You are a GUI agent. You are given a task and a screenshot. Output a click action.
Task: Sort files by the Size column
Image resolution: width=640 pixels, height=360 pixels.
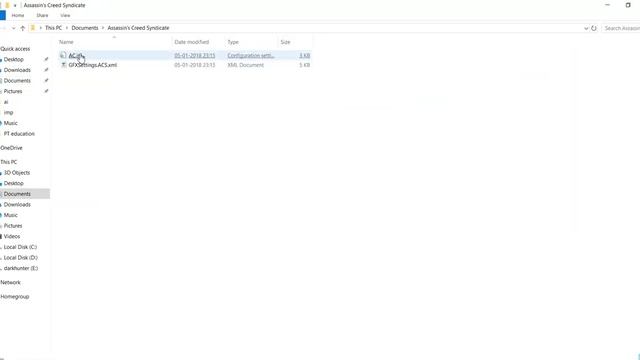(x=285, y=42)
